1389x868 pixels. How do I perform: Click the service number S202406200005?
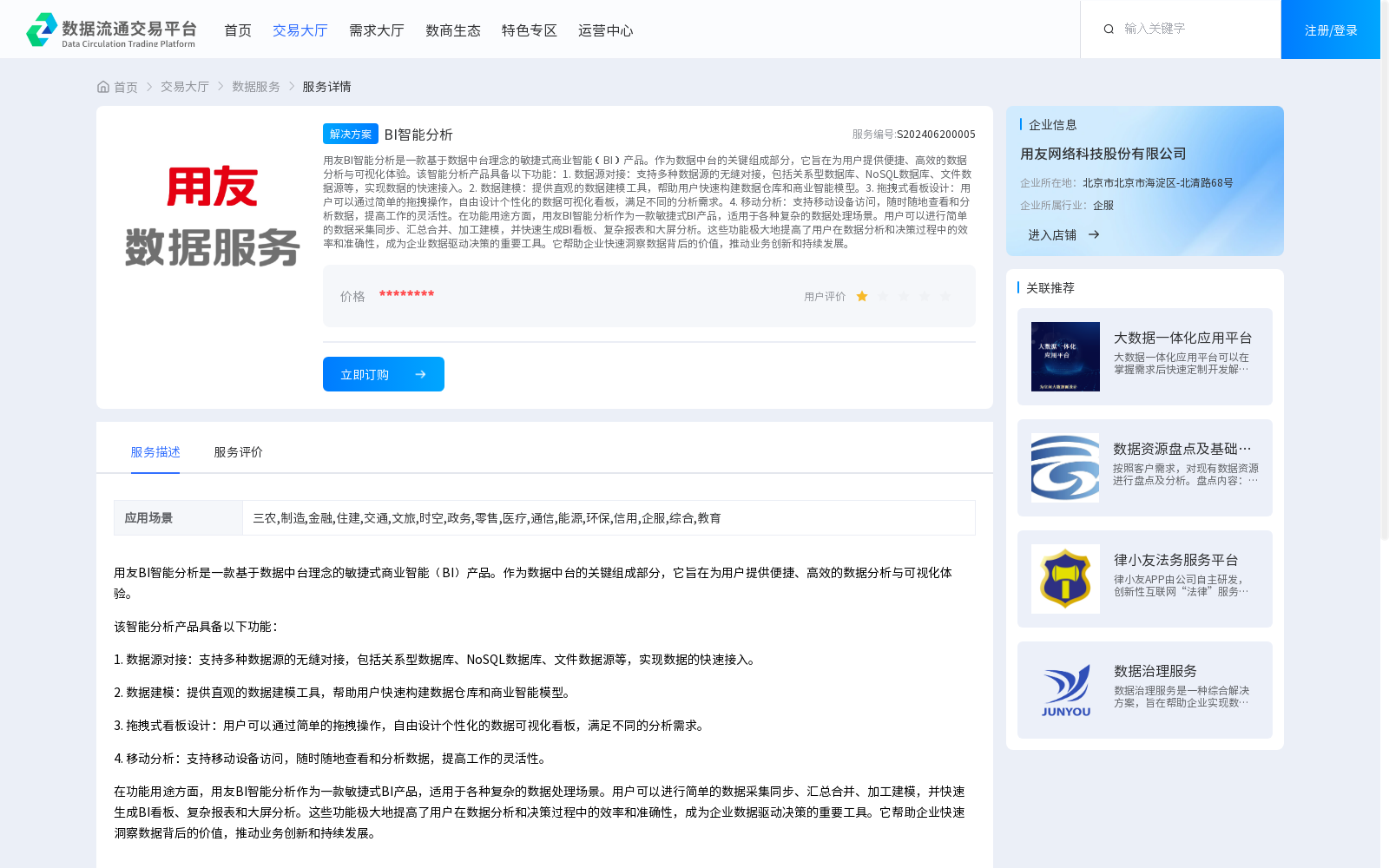coord(936,135)
